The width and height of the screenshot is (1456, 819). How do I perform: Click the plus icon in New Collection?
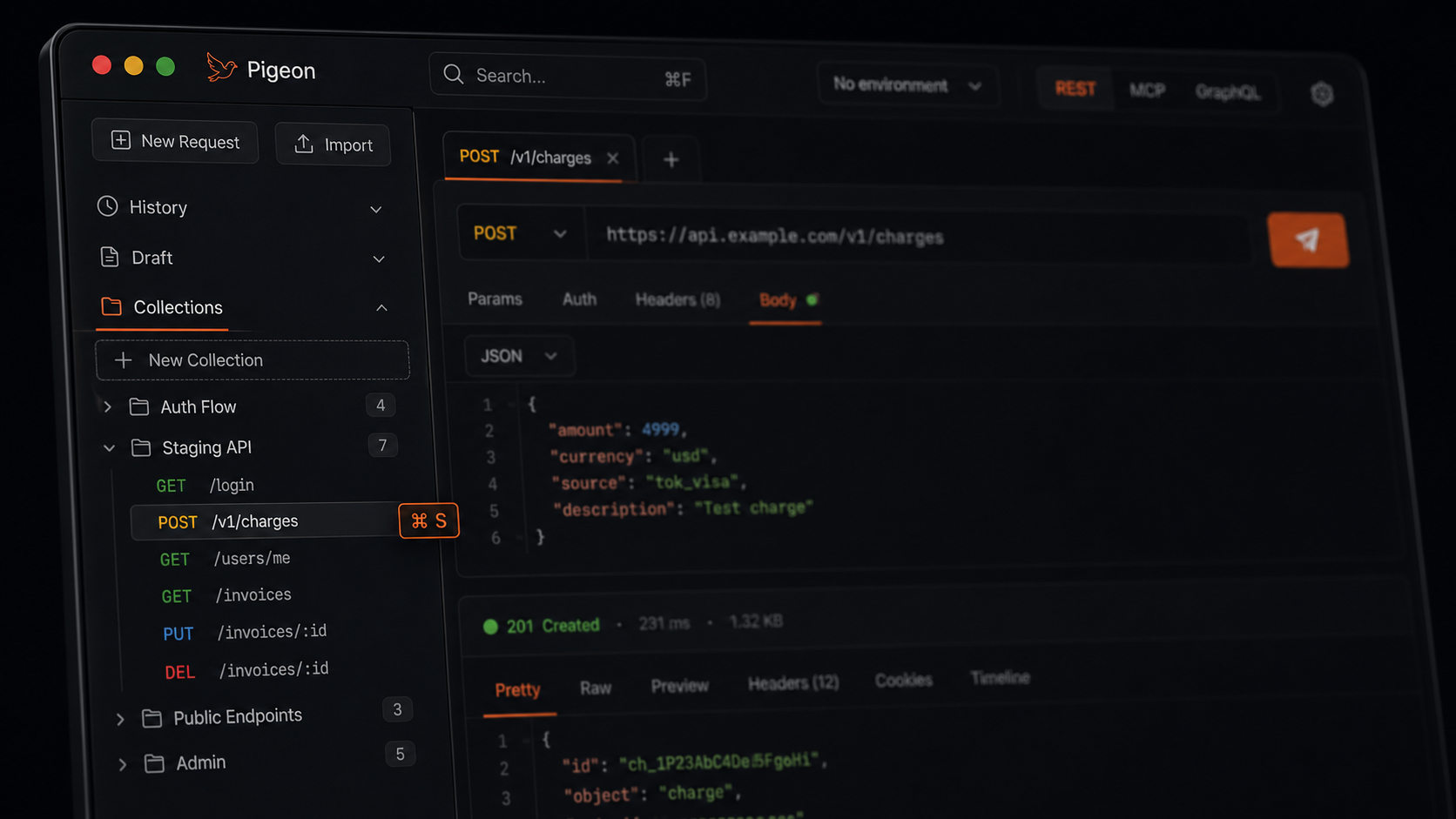pyautogui.click(x=124, y=359)
